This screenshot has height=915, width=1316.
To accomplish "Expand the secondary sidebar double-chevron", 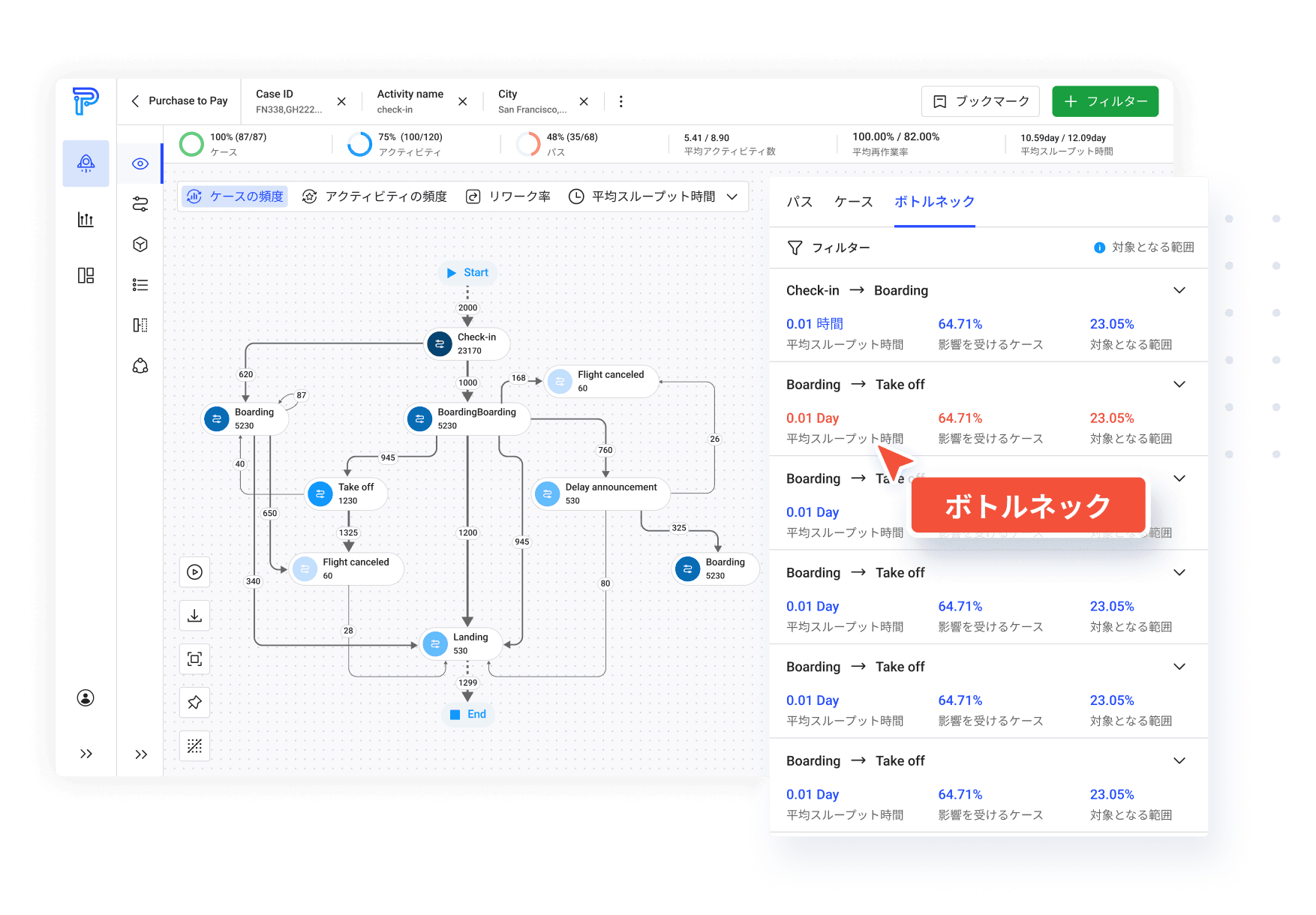I will 140,754.
